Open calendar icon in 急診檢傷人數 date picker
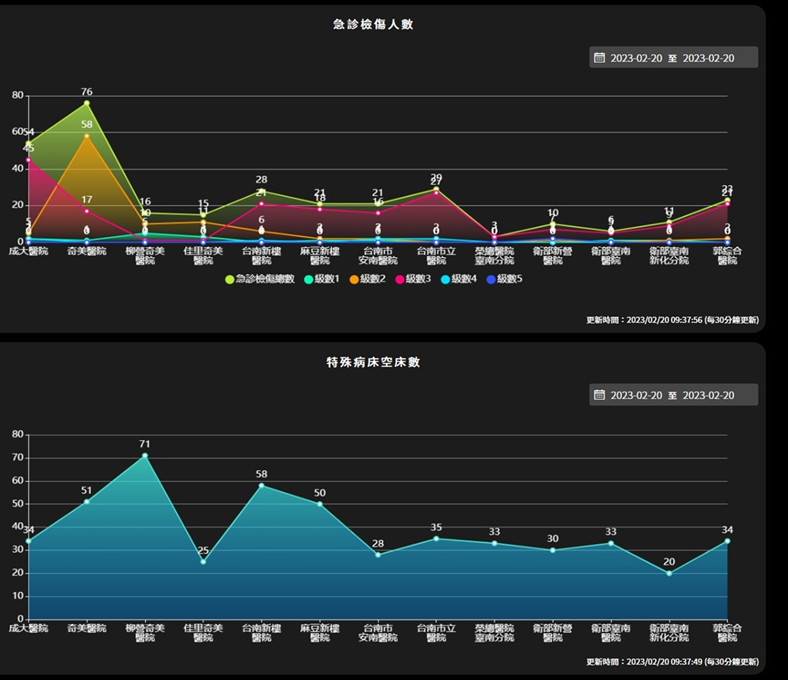The height and width of the screenshot is (684, 789). 599,57
